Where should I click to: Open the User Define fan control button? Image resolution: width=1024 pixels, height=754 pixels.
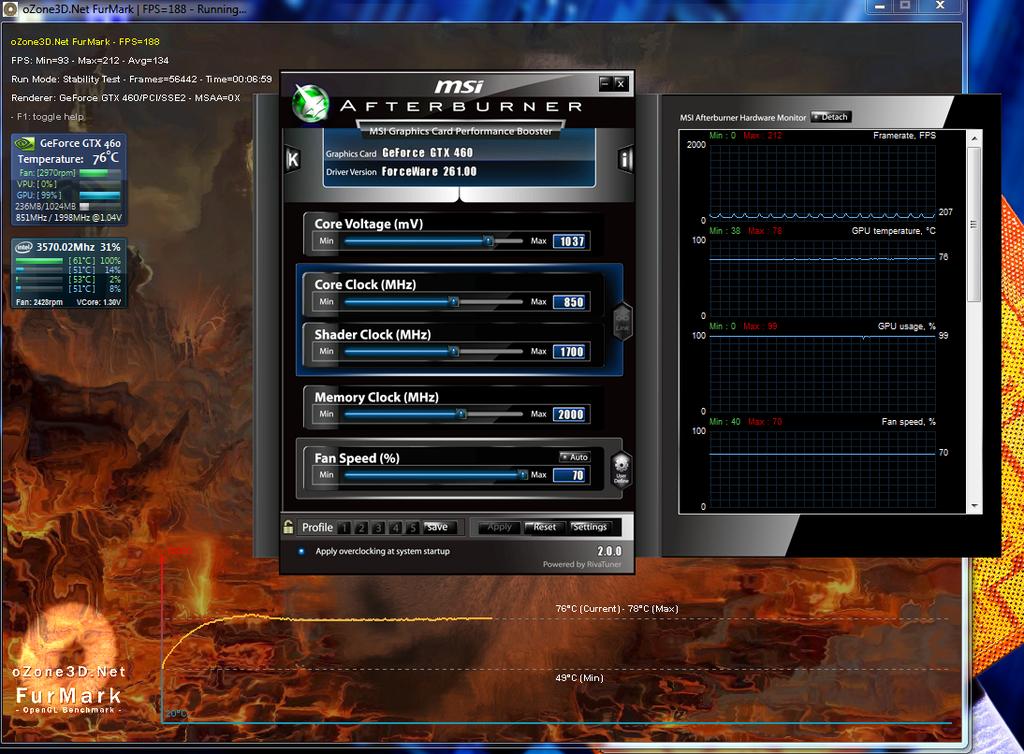[620, 470]
